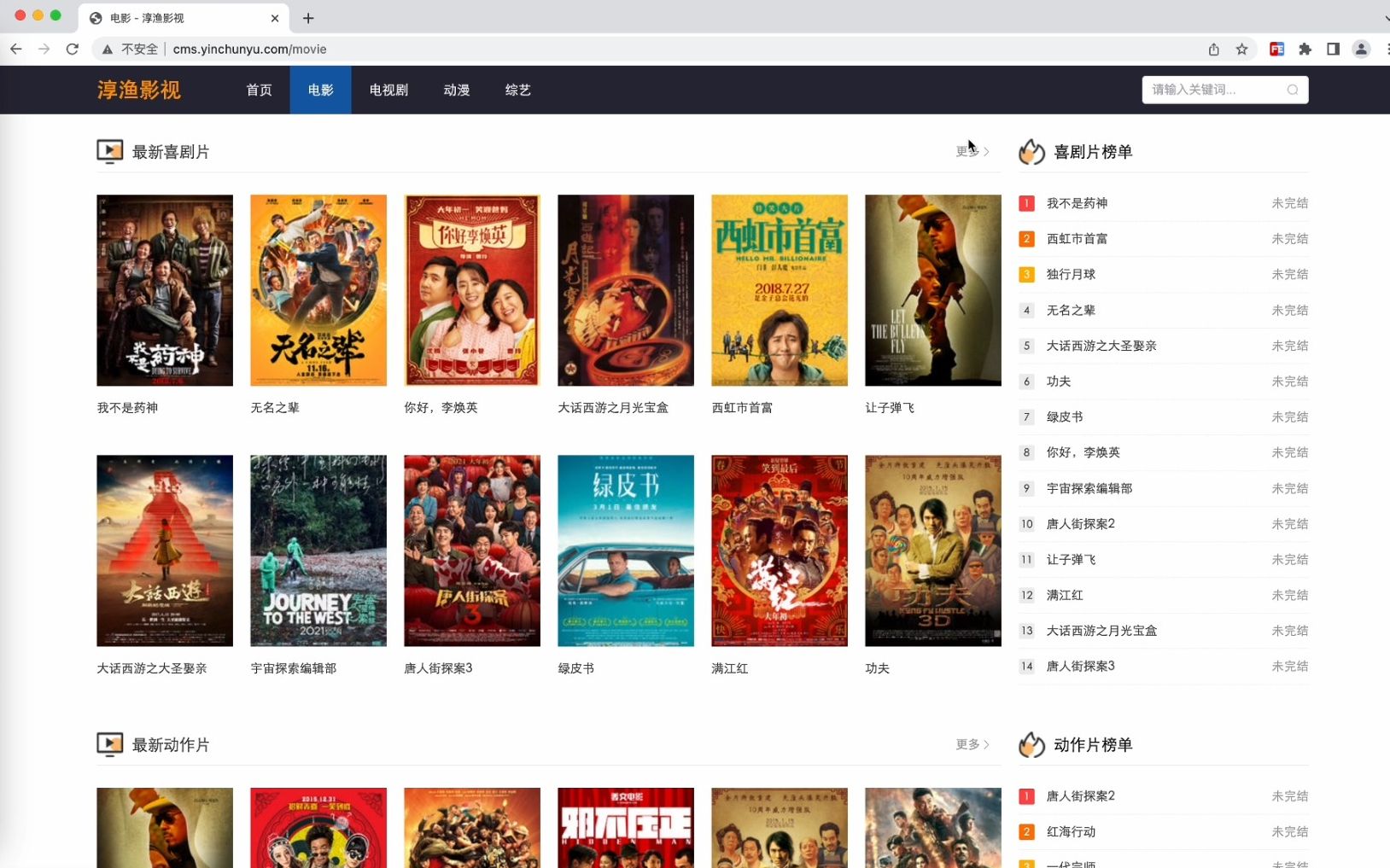This screenshot has width=1390, height=868.
Task: Click the 动作片榜单 flame icon
Action: pyautogui.click(x=1031, y=744)
